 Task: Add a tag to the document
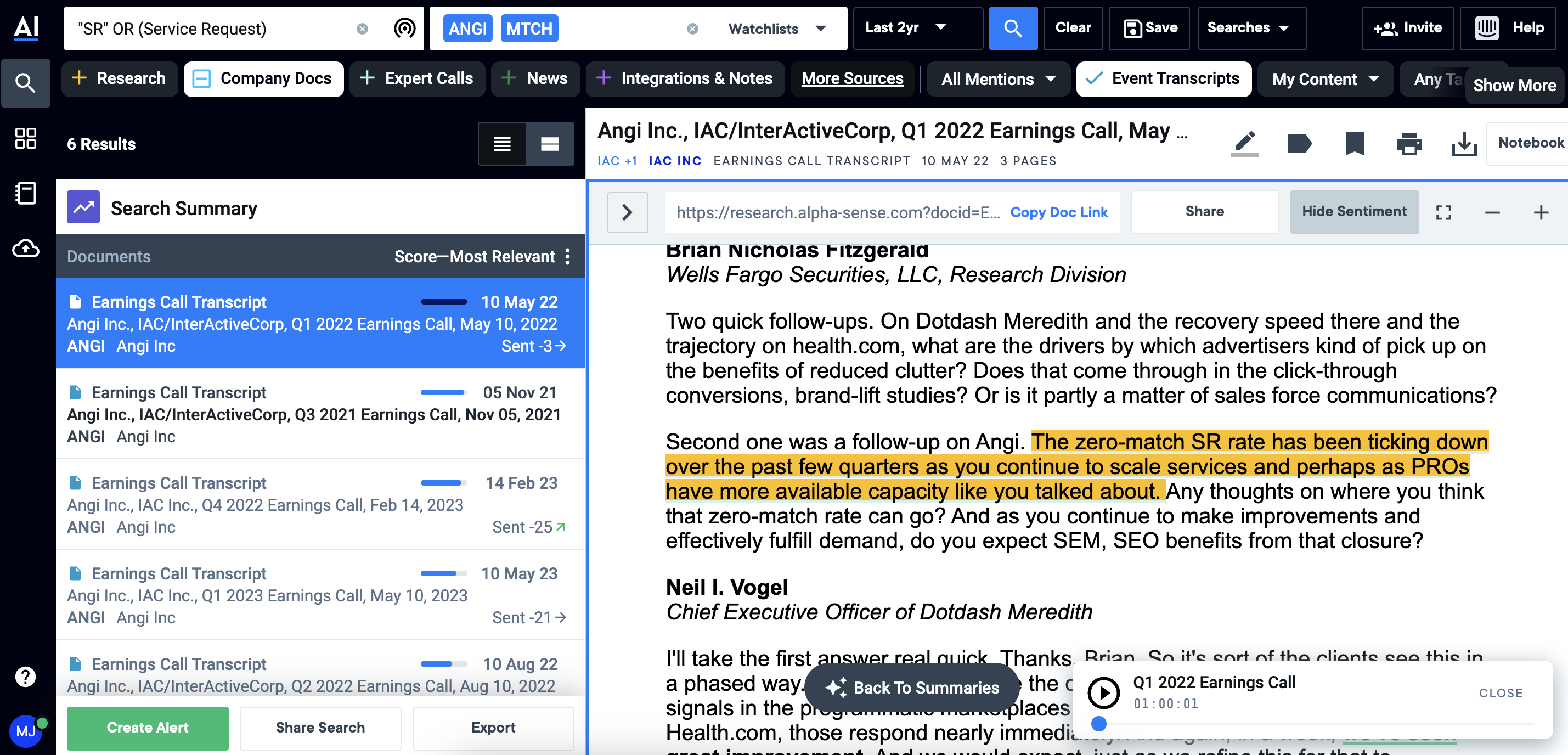coord(1300,144)
